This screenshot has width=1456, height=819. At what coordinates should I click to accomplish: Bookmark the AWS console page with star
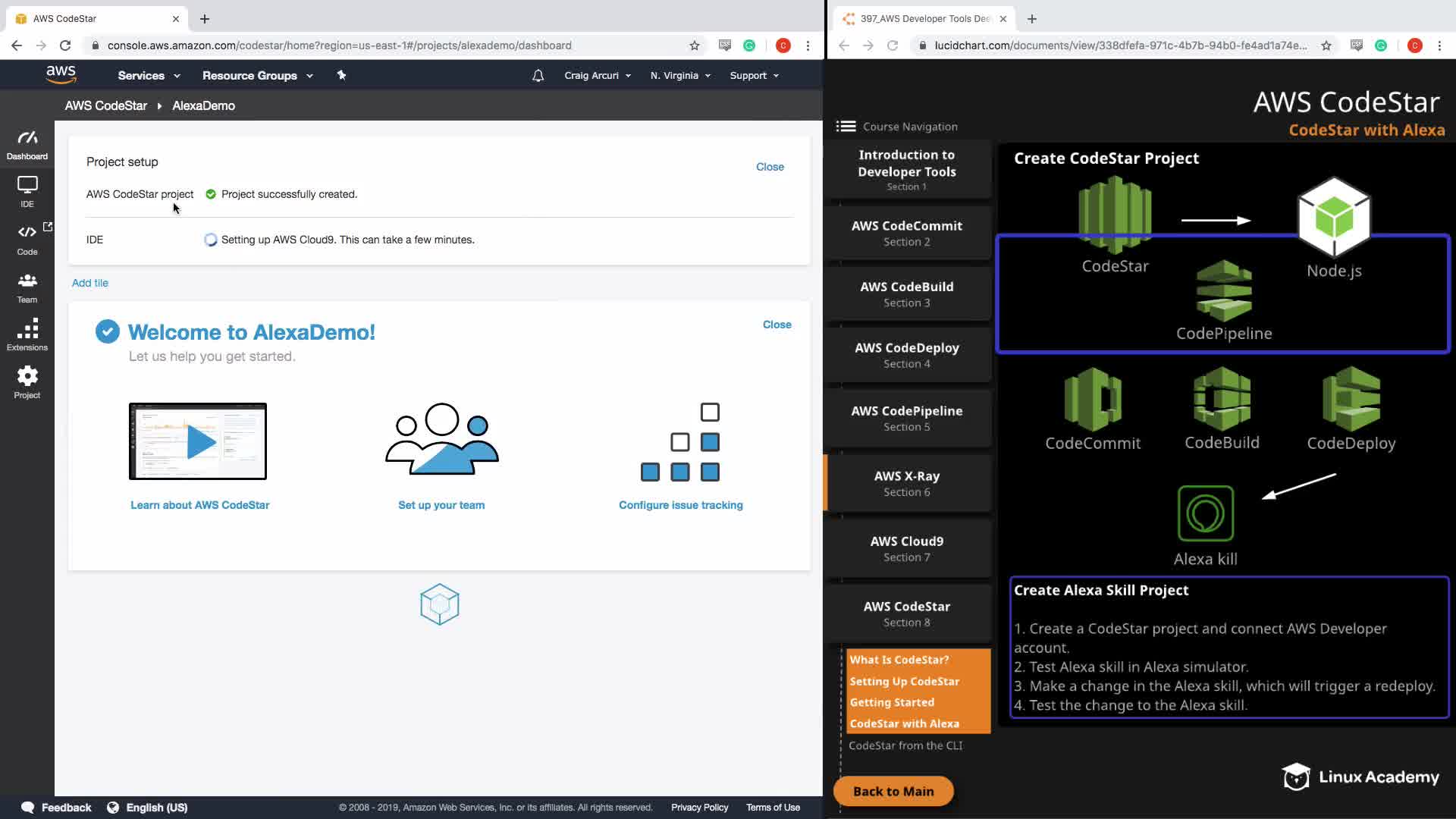pos(694,45)
